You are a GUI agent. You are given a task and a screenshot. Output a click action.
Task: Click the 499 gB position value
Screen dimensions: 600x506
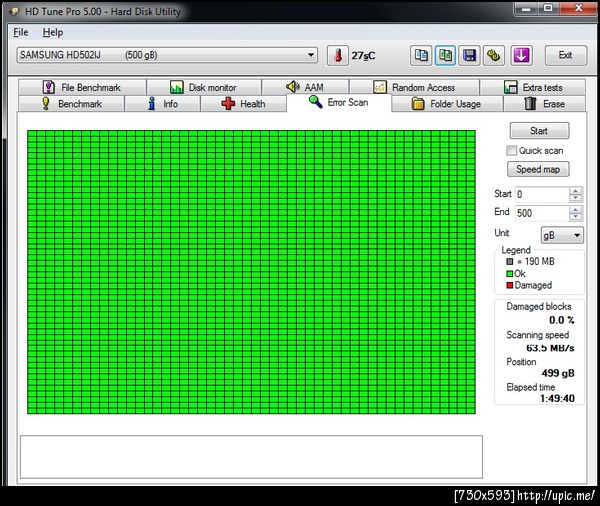[x=558, y=373]
